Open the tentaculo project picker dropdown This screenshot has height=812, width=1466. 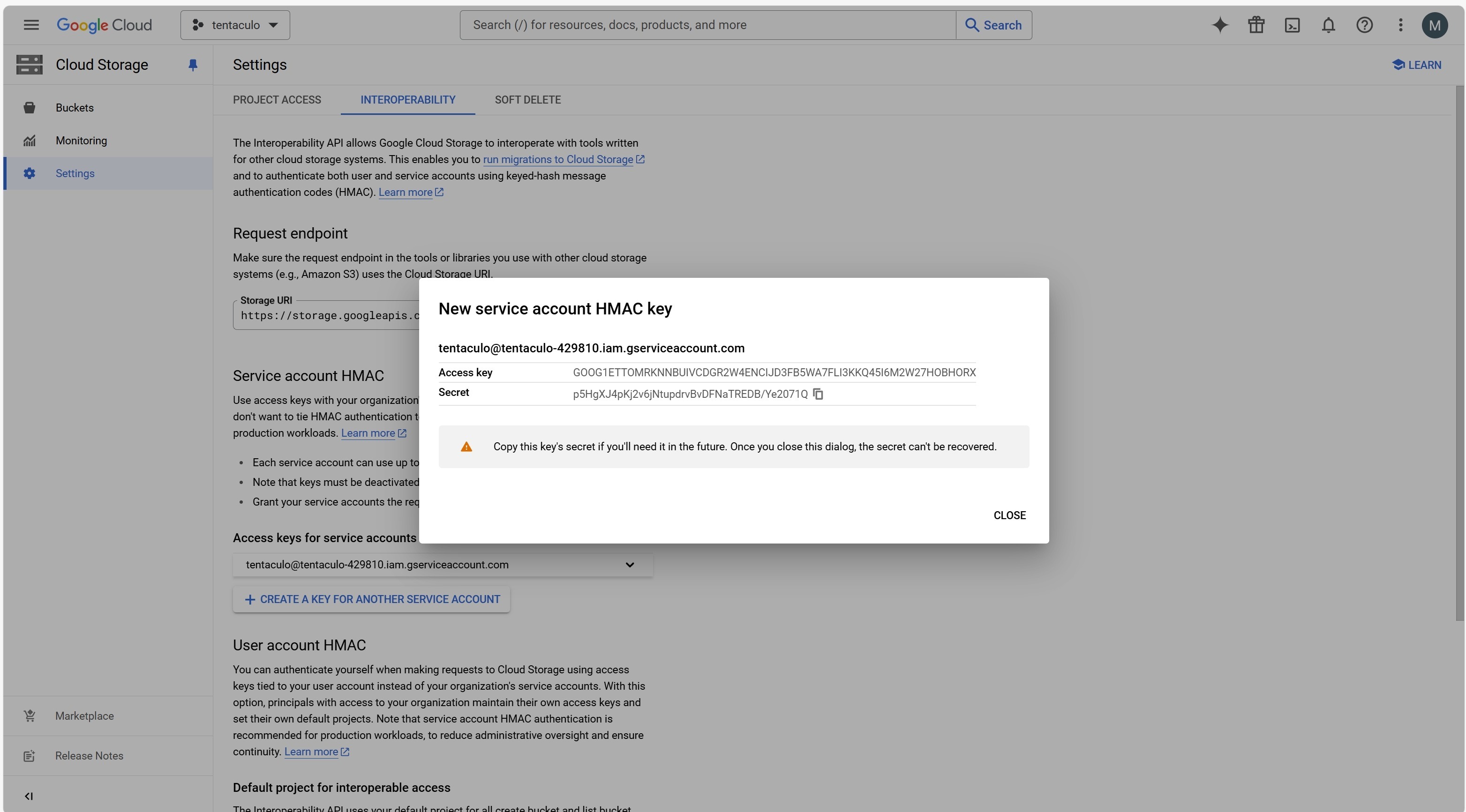point(235,25)
